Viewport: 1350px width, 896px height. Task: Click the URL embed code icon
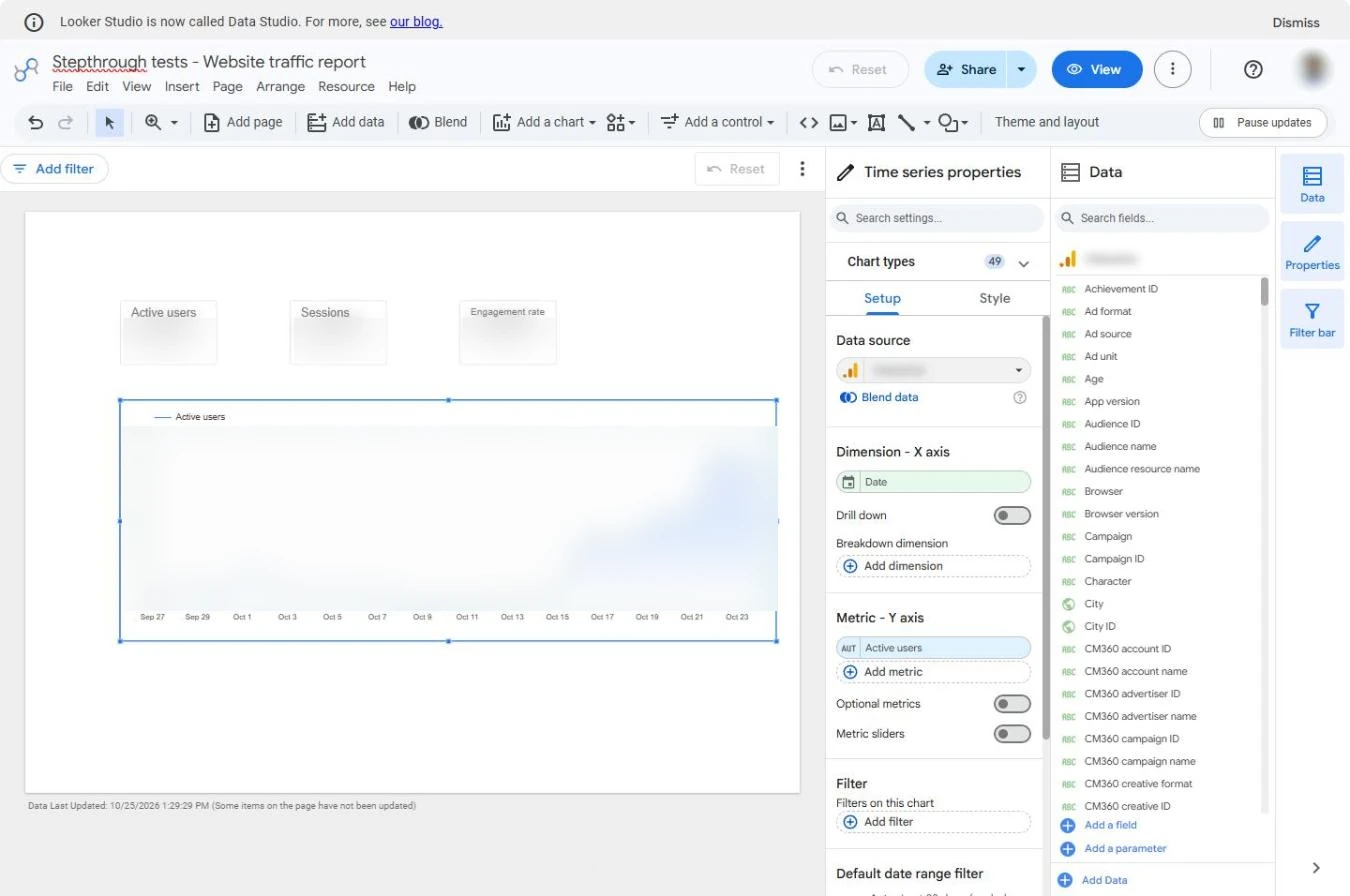[x=809, y=122]
